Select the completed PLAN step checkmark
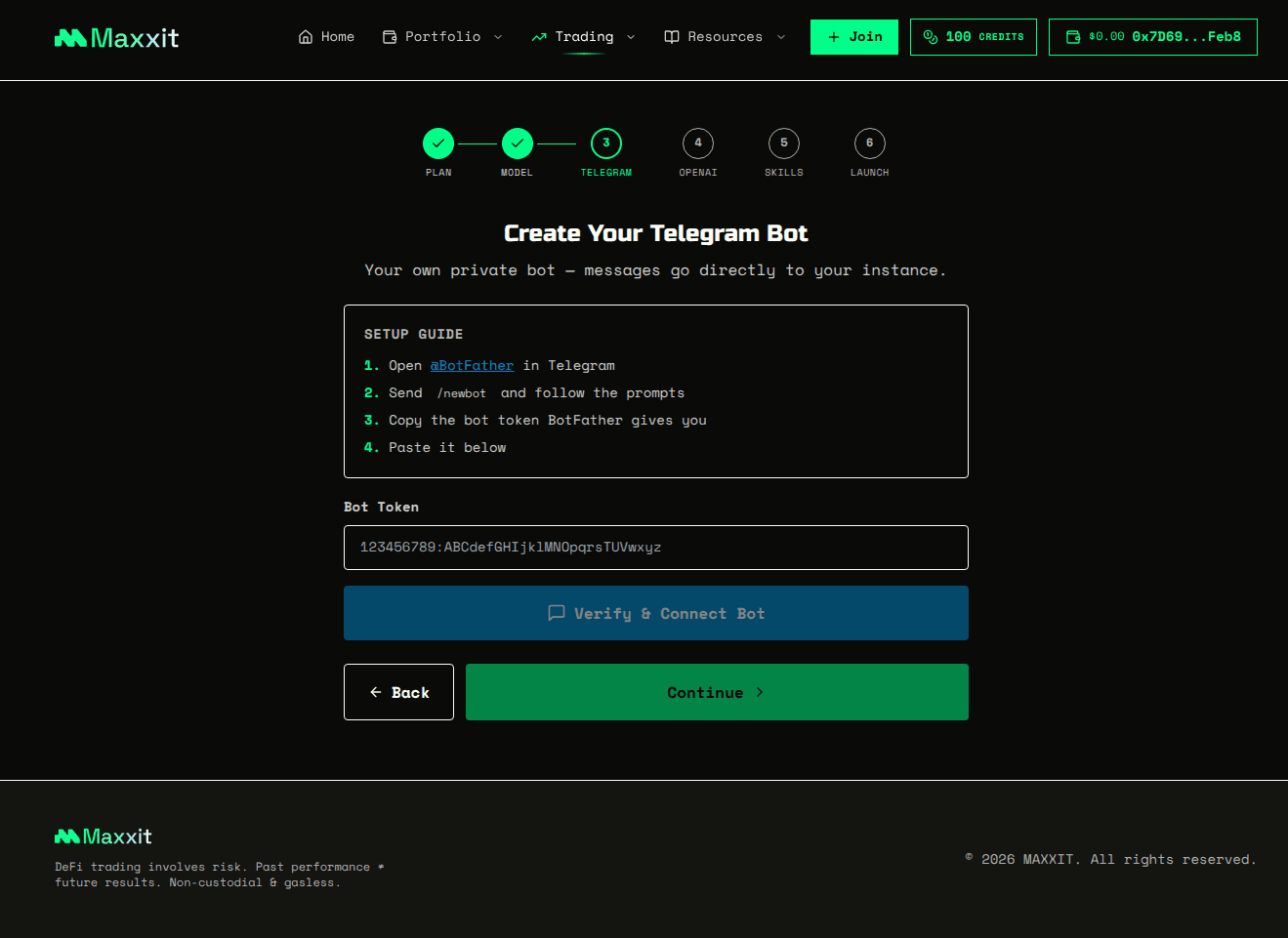Viewport: 1288px width, 938px height. click(x=438, y=143)
